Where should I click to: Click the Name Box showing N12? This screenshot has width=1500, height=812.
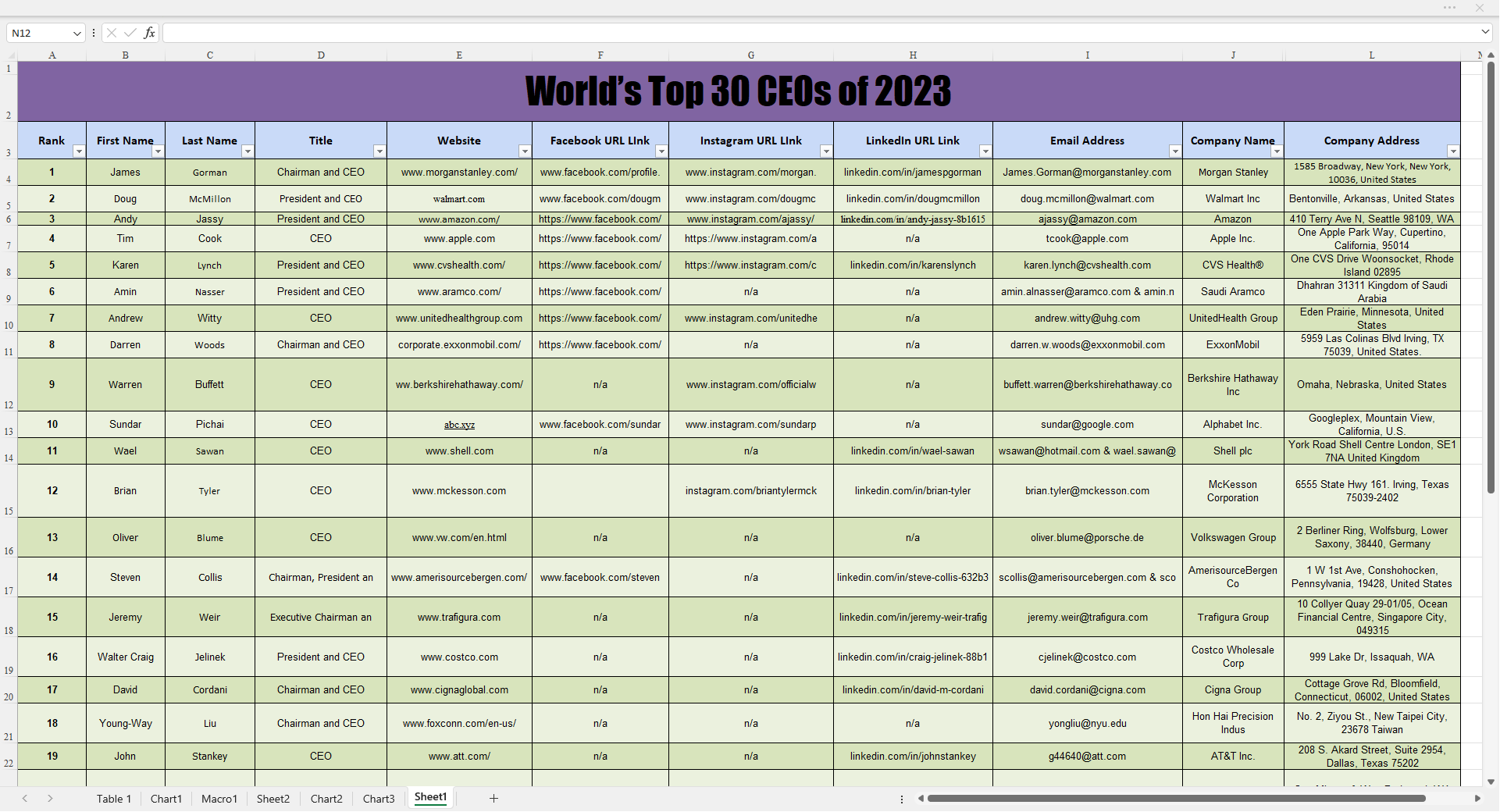point(39,33)
